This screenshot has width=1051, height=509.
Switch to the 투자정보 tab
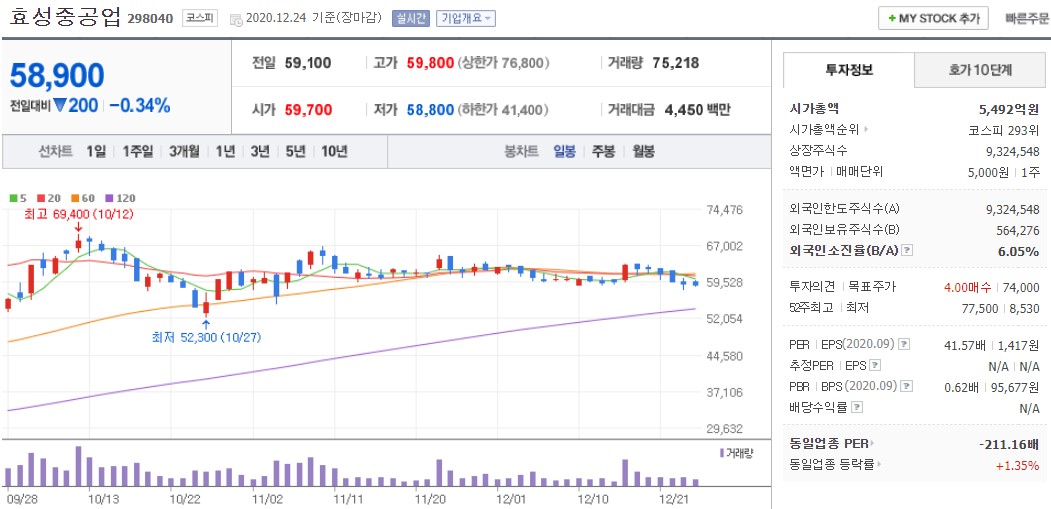849,70
